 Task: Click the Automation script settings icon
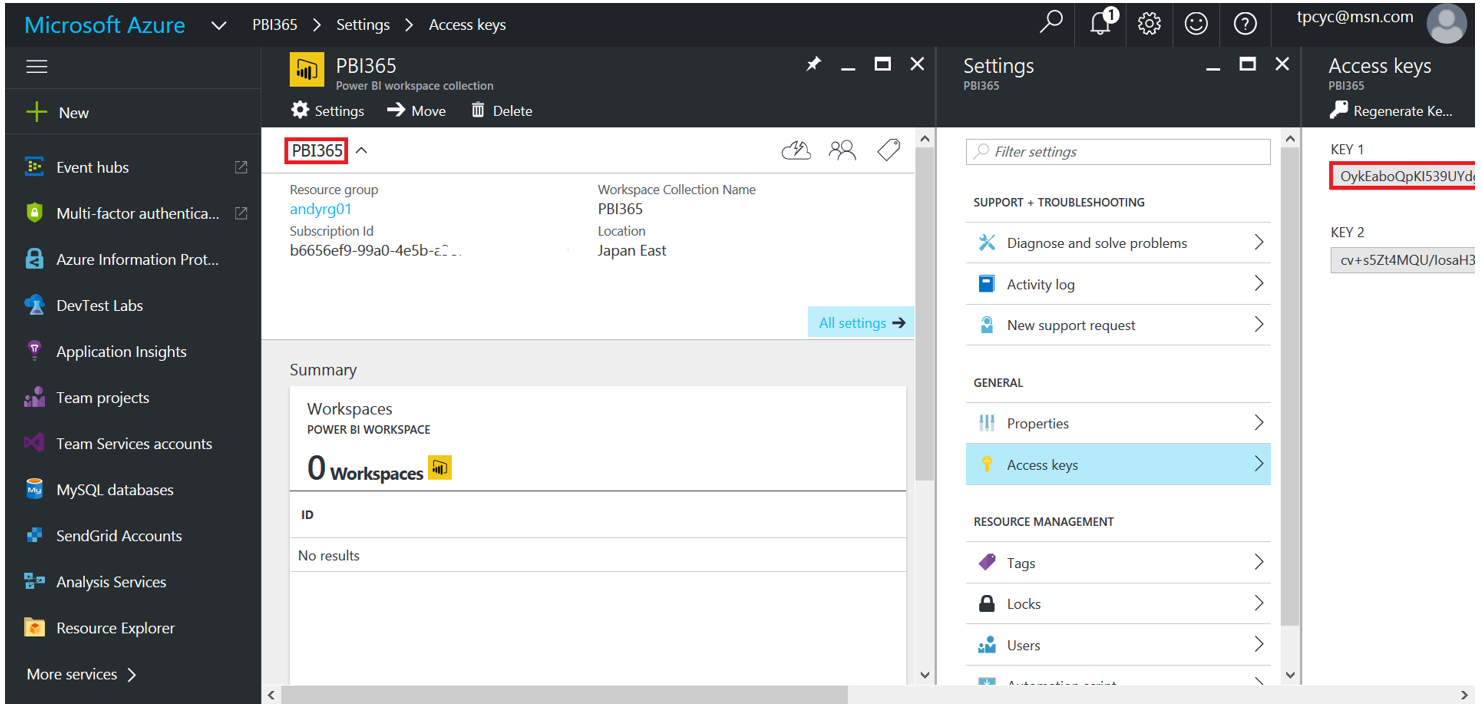click(x=987, y=684)
